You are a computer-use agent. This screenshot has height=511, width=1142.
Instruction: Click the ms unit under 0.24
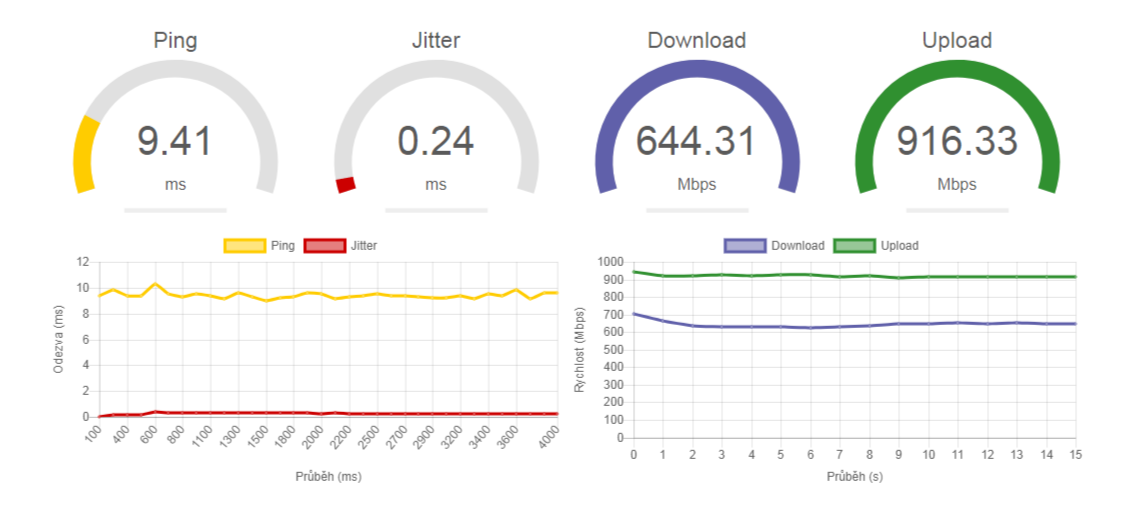tap(436, 185)
